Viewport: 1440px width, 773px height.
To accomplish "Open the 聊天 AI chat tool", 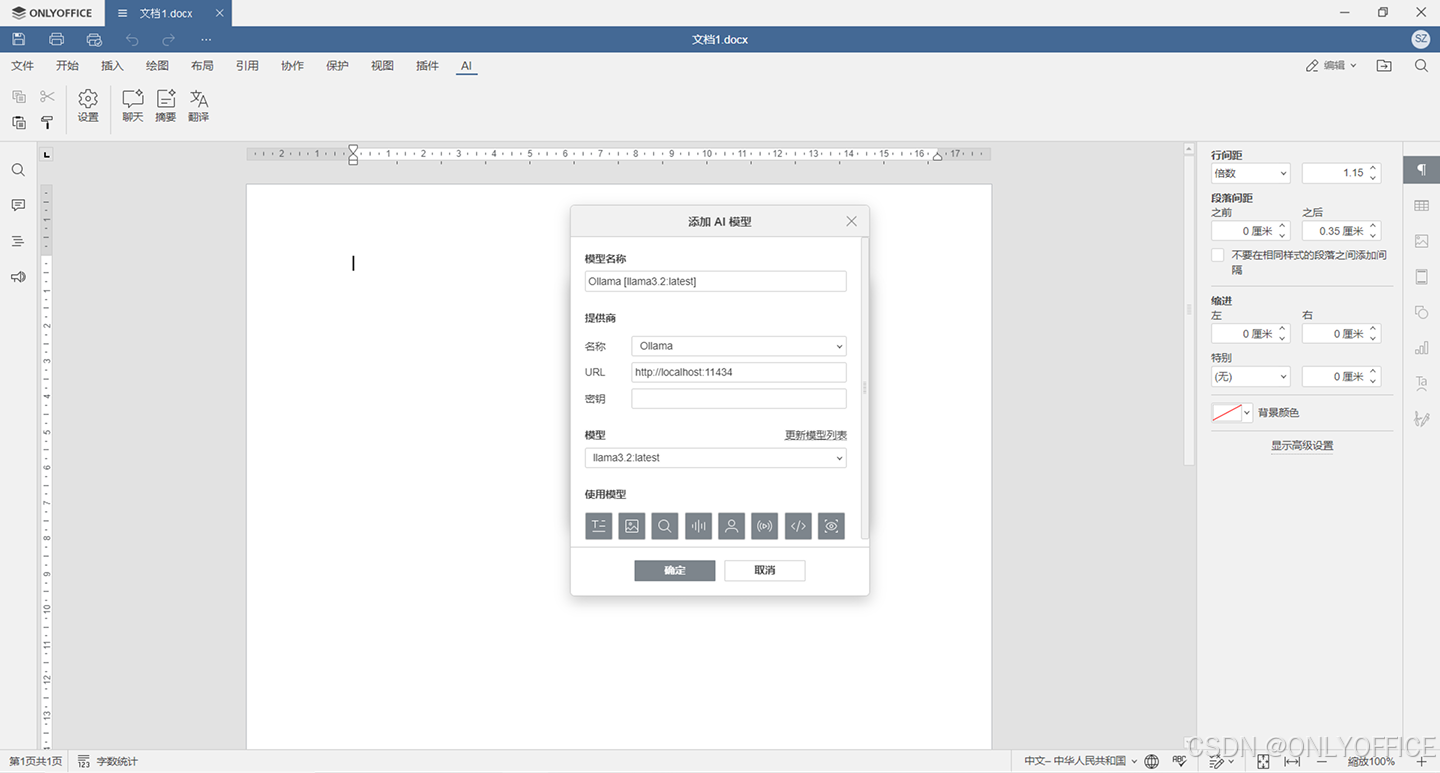I will [x=133, y=105].
